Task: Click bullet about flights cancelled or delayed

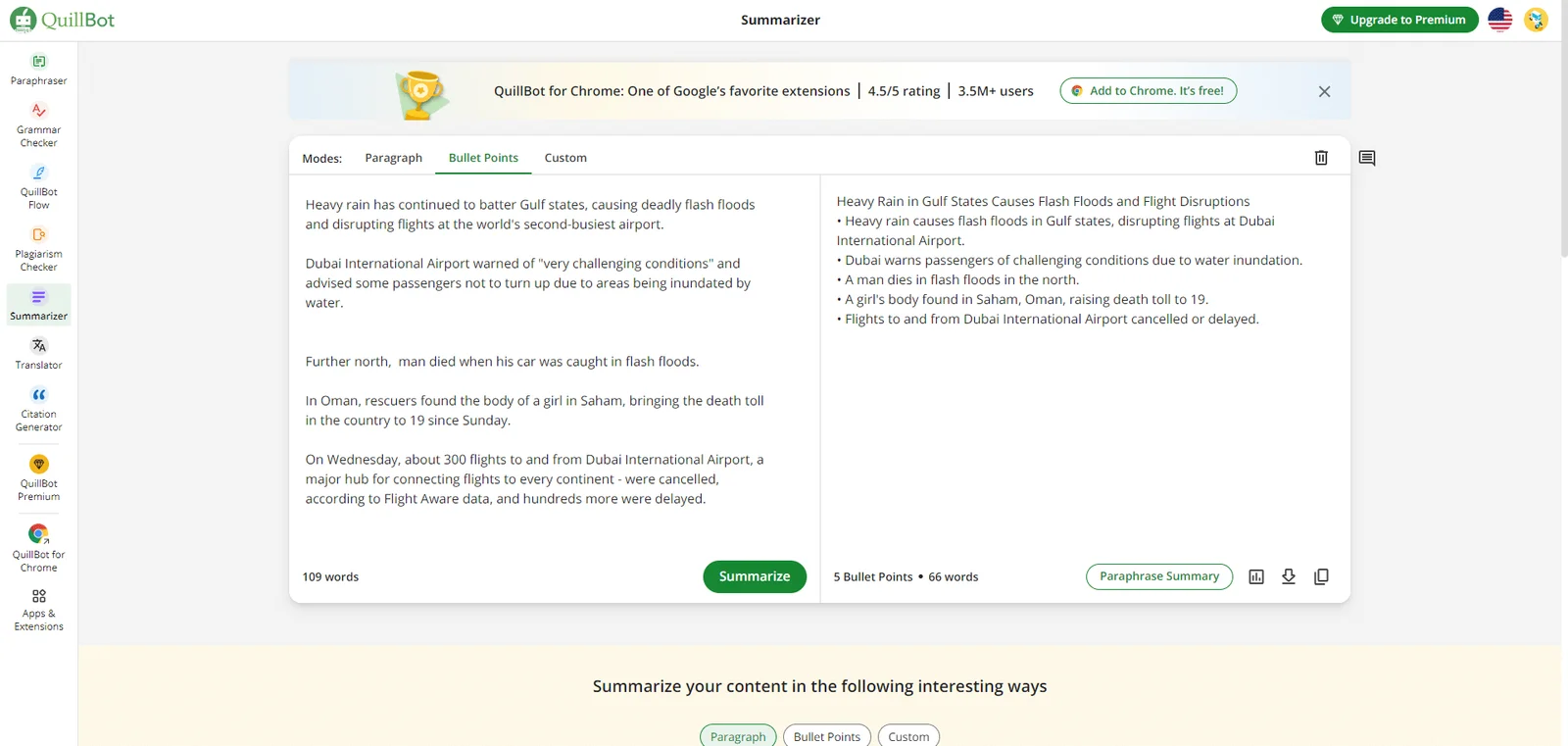Action: point(1048,319)
